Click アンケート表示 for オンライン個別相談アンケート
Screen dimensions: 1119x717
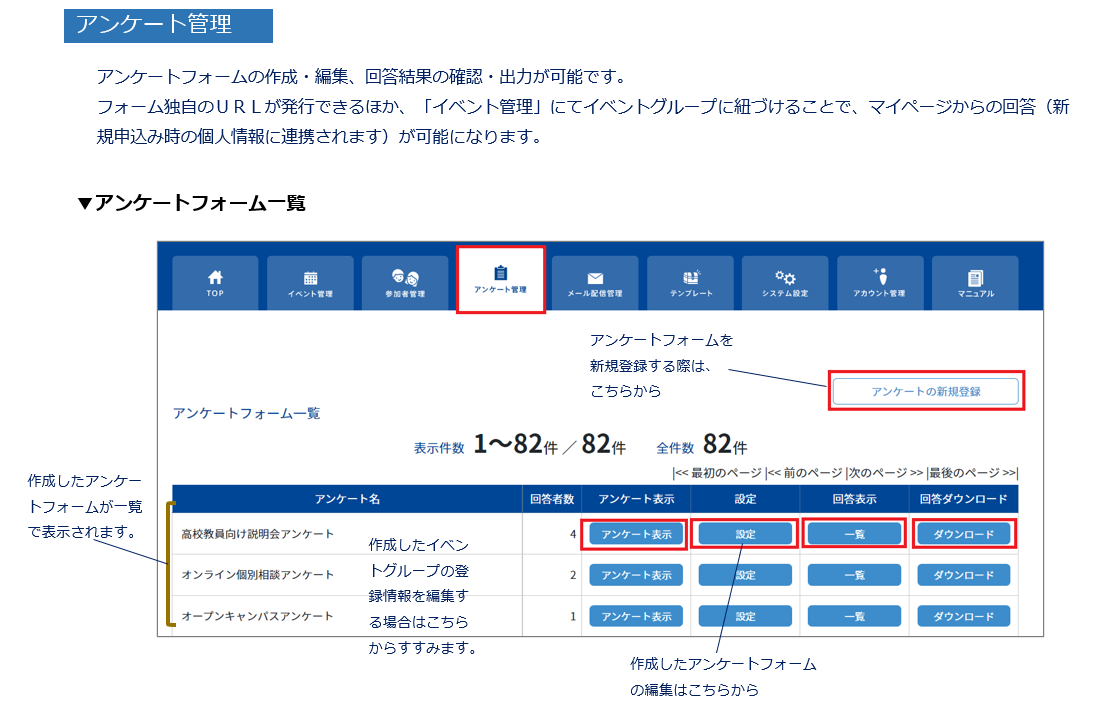click(x=636, y=575)
